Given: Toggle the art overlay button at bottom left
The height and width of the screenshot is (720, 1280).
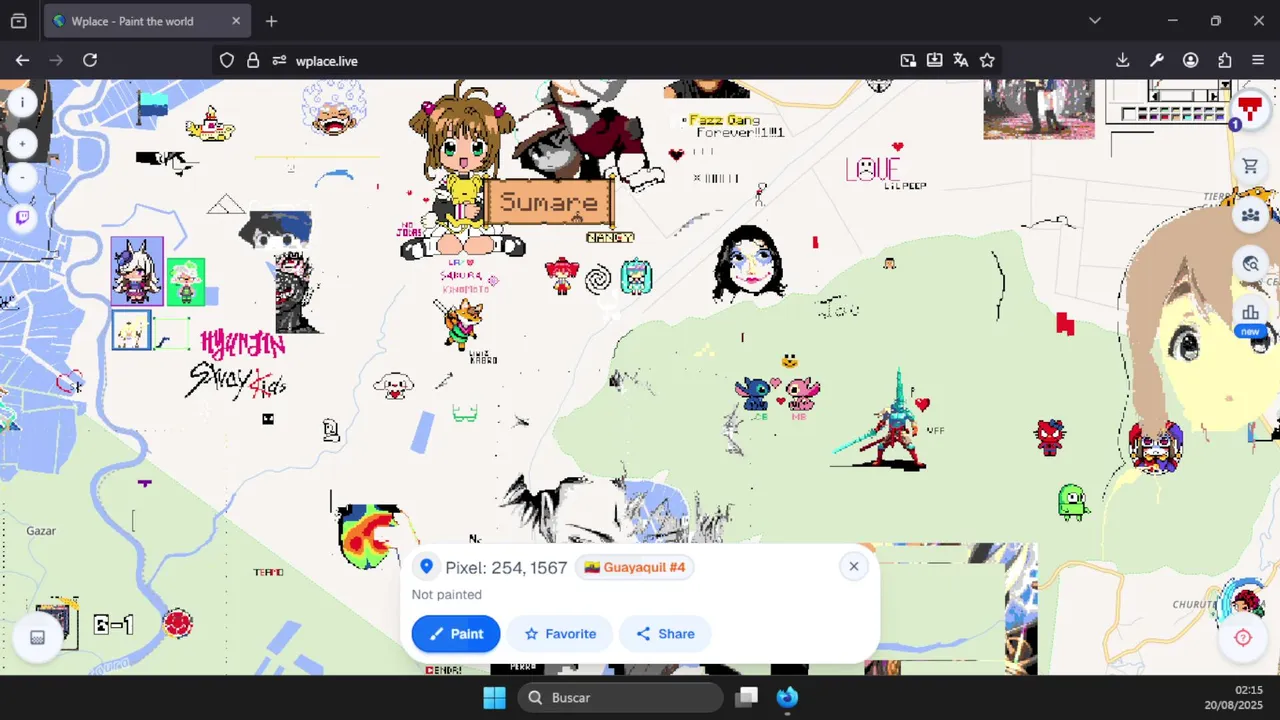Looking at the screenshot, I should tap(38, 637).
